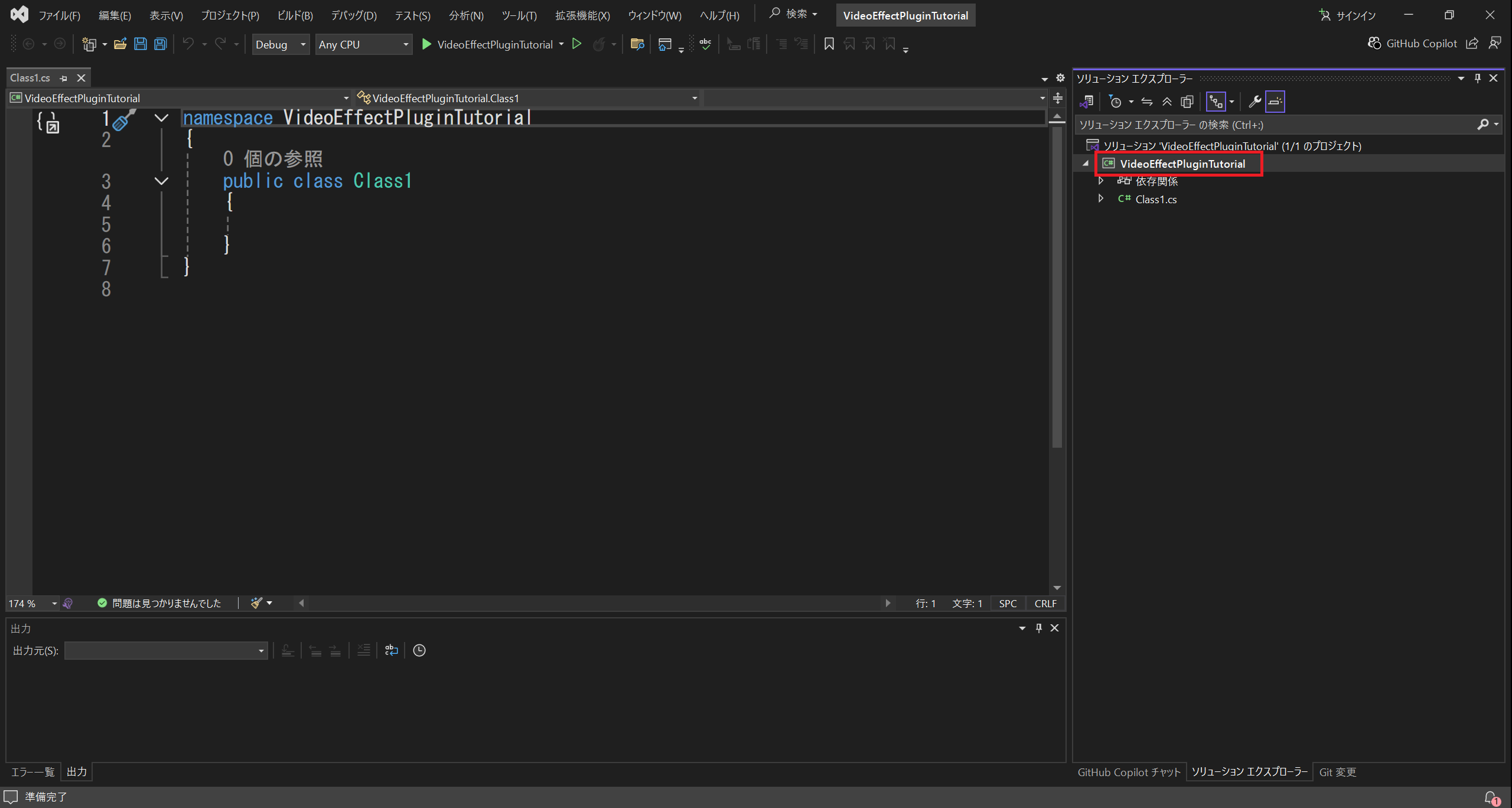Screen dimensions: 1512x808
Task: Click the Save All toolbar icon
Action: 160,44
